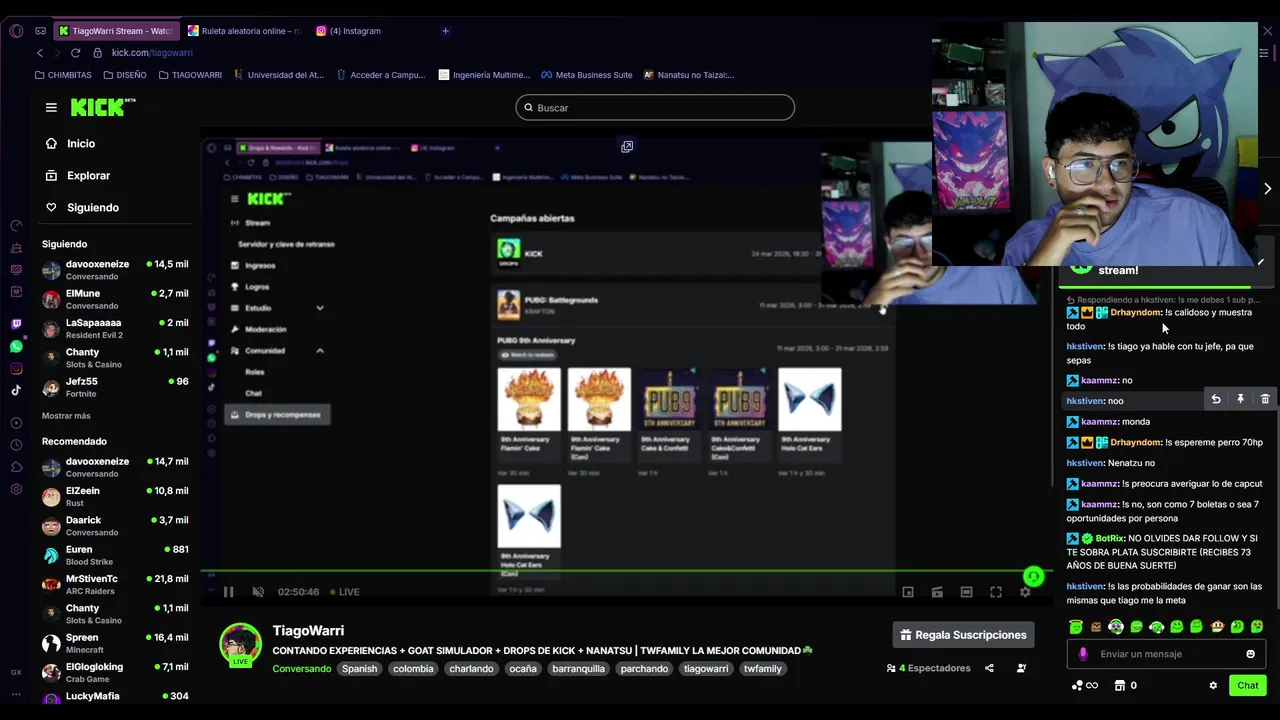The height and width of the screenshot is (720, 1280).
Task: Jump to LIVE indicator in player
Action: click(344, 592)
